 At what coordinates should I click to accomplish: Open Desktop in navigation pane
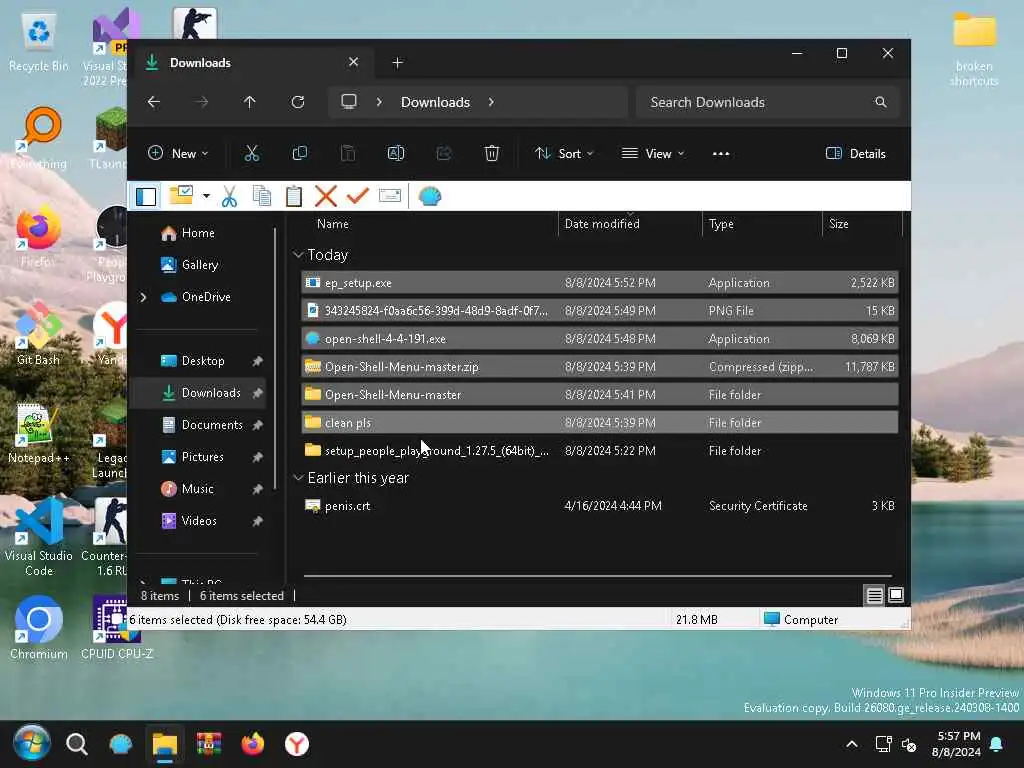coord(202,360)
